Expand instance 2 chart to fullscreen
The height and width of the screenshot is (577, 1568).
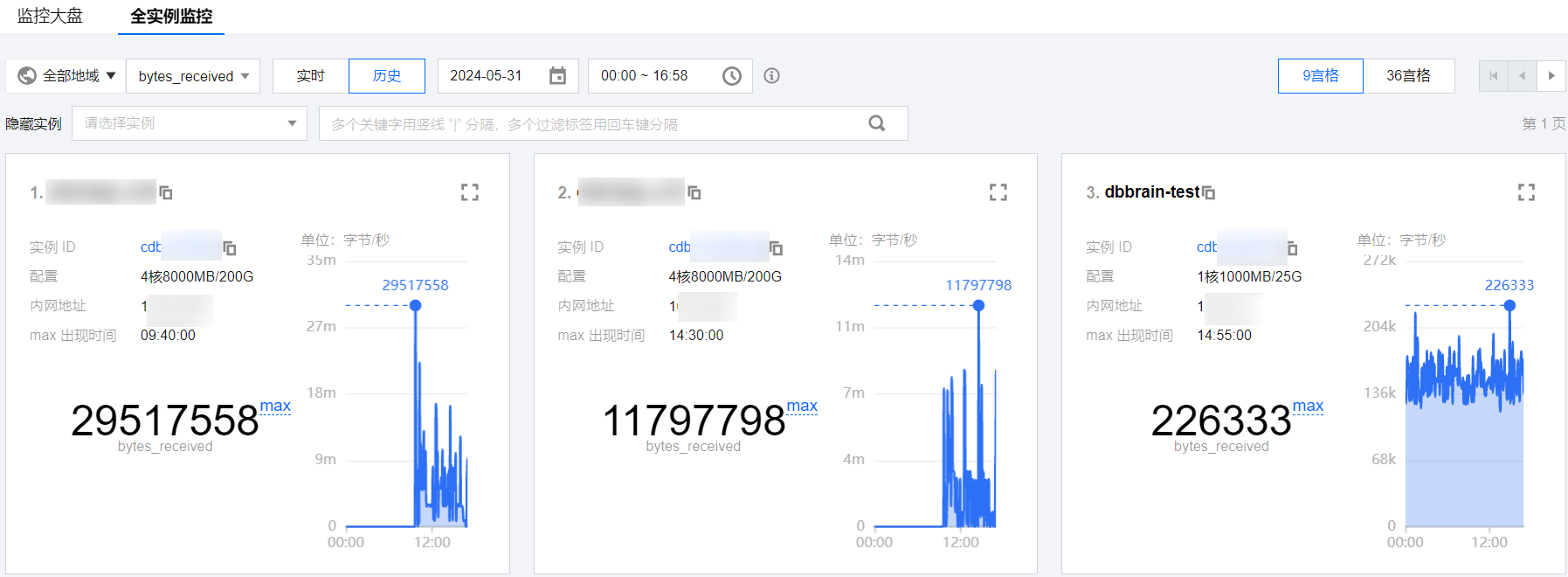coord(998,192)
